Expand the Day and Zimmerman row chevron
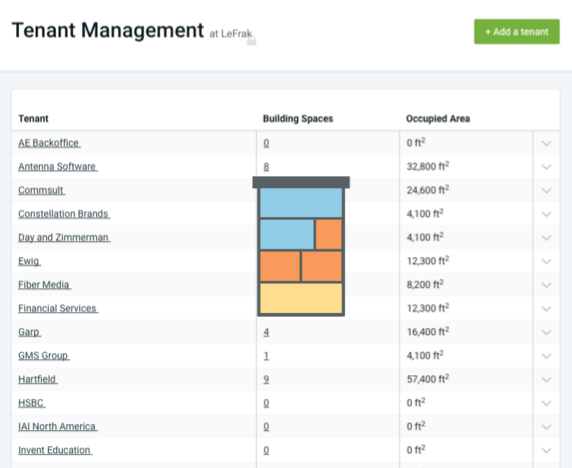 point(546,238)
